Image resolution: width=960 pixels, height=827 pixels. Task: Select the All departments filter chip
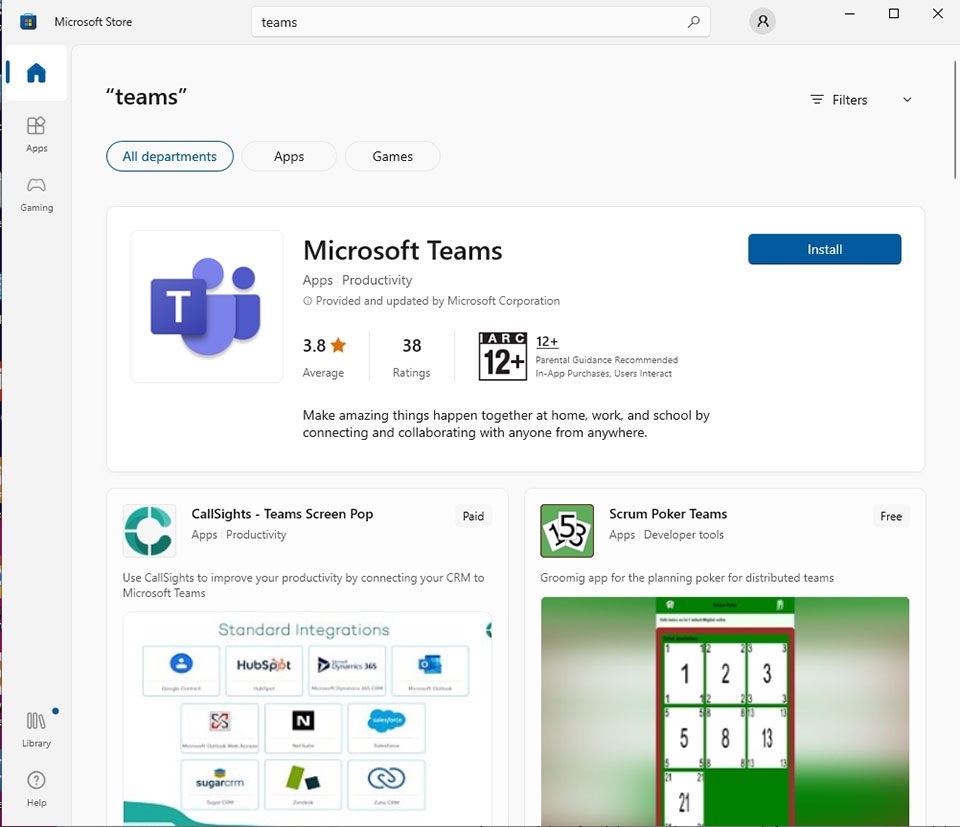pos(169,156)
